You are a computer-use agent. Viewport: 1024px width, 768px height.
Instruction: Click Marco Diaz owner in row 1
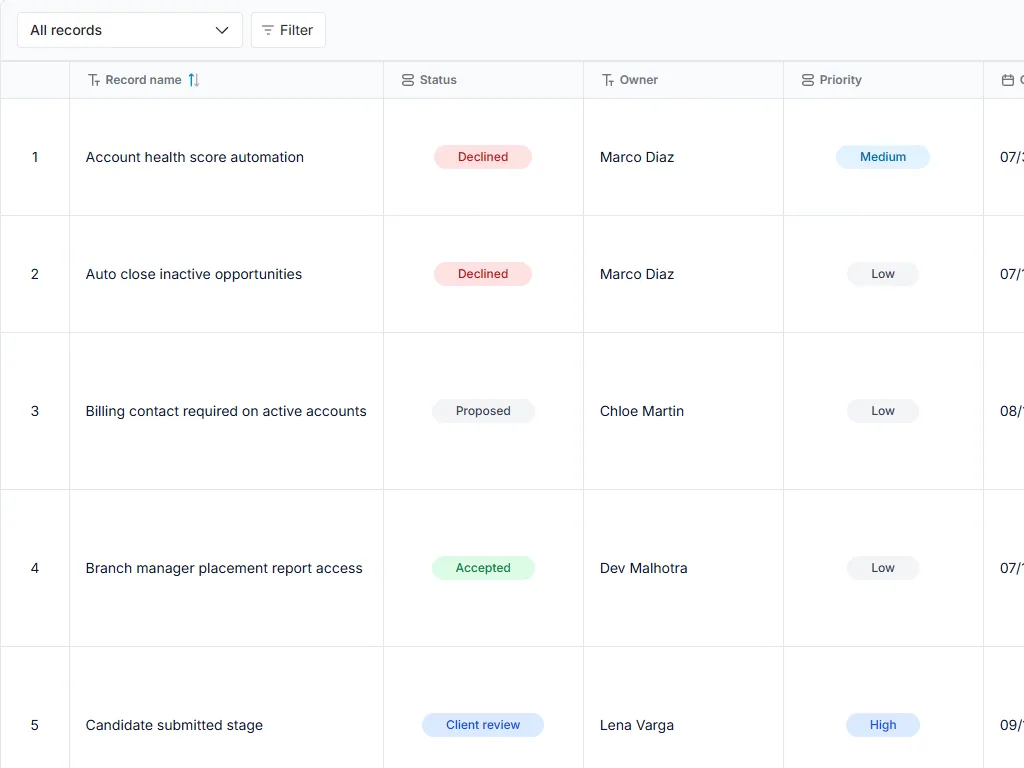637,157
